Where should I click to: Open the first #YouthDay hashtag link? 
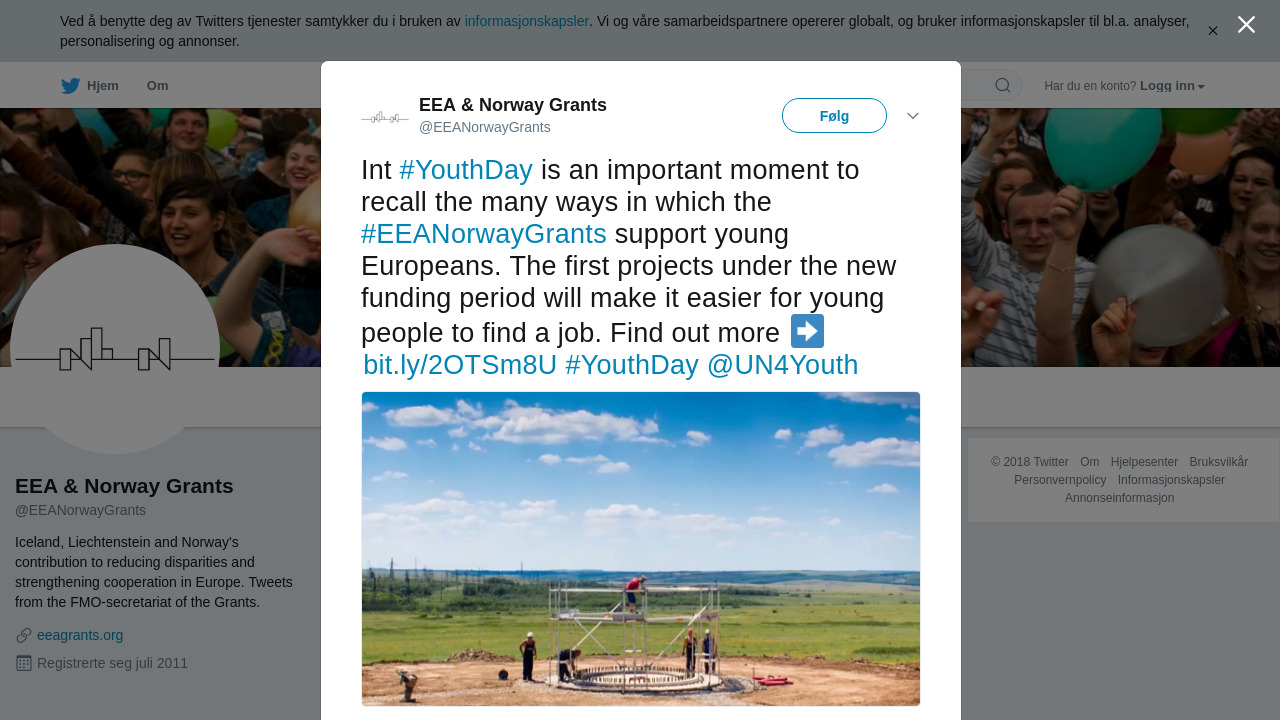coord(466,170)
